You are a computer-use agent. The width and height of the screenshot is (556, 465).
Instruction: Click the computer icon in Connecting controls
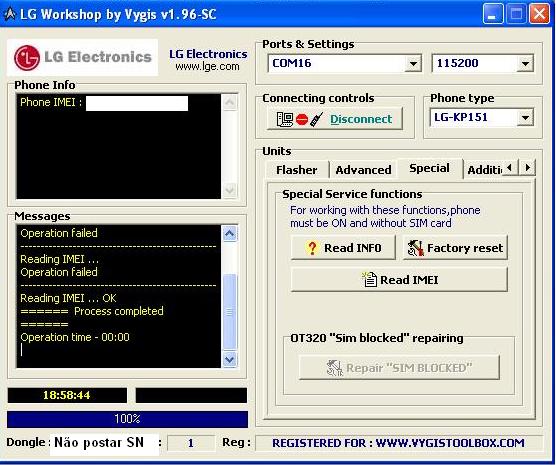[285, 119]
